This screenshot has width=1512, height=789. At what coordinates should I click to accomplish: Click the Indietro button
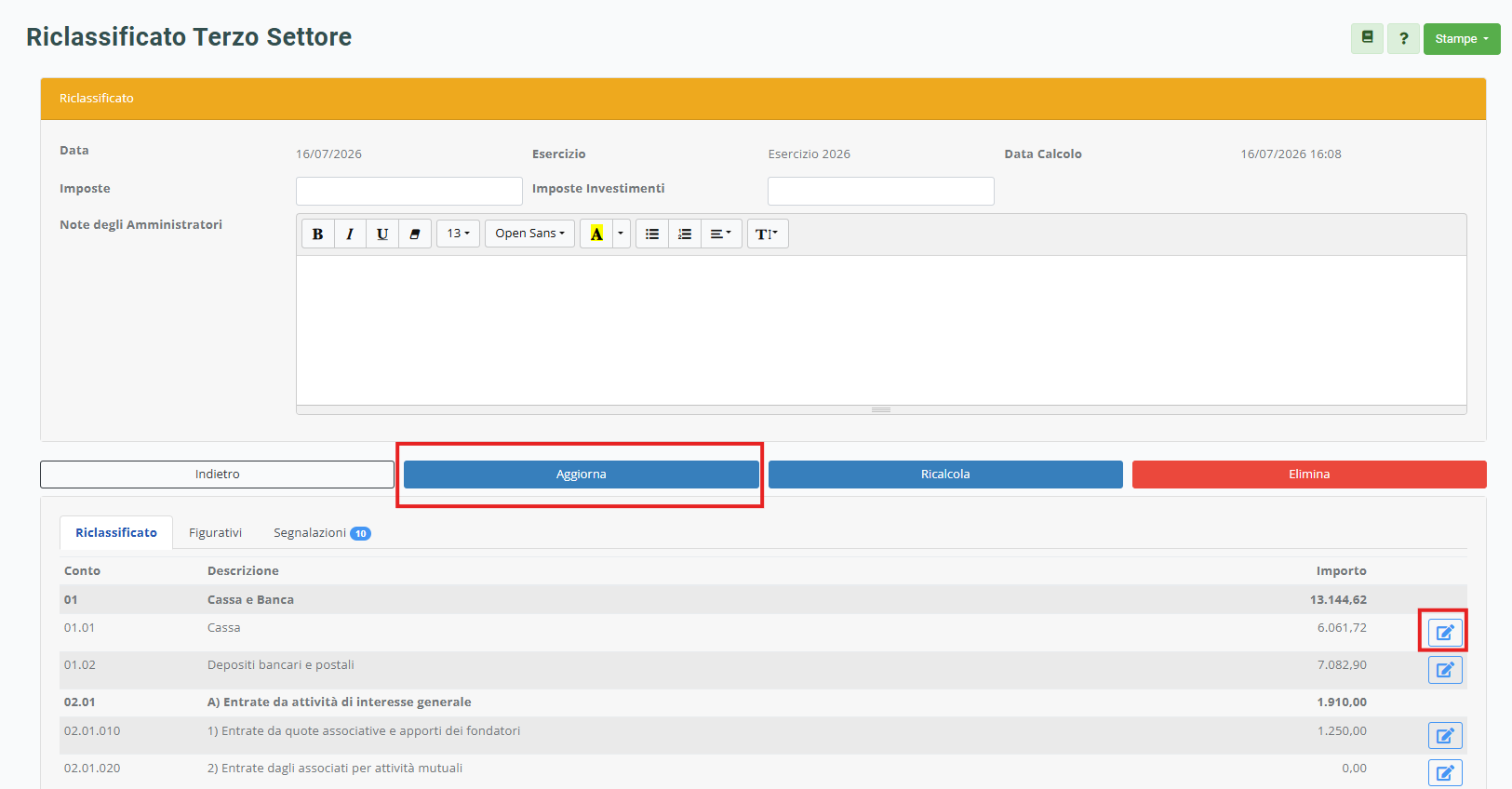[x=217, y=475]
